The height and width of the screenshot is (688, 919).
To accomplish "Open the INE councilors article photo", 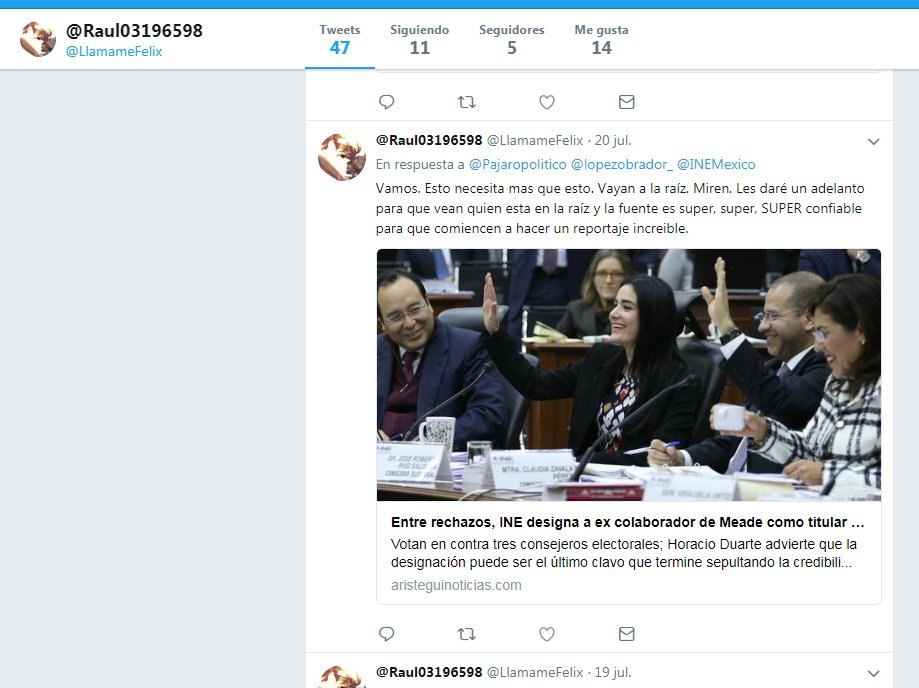I will coord(629,375).
